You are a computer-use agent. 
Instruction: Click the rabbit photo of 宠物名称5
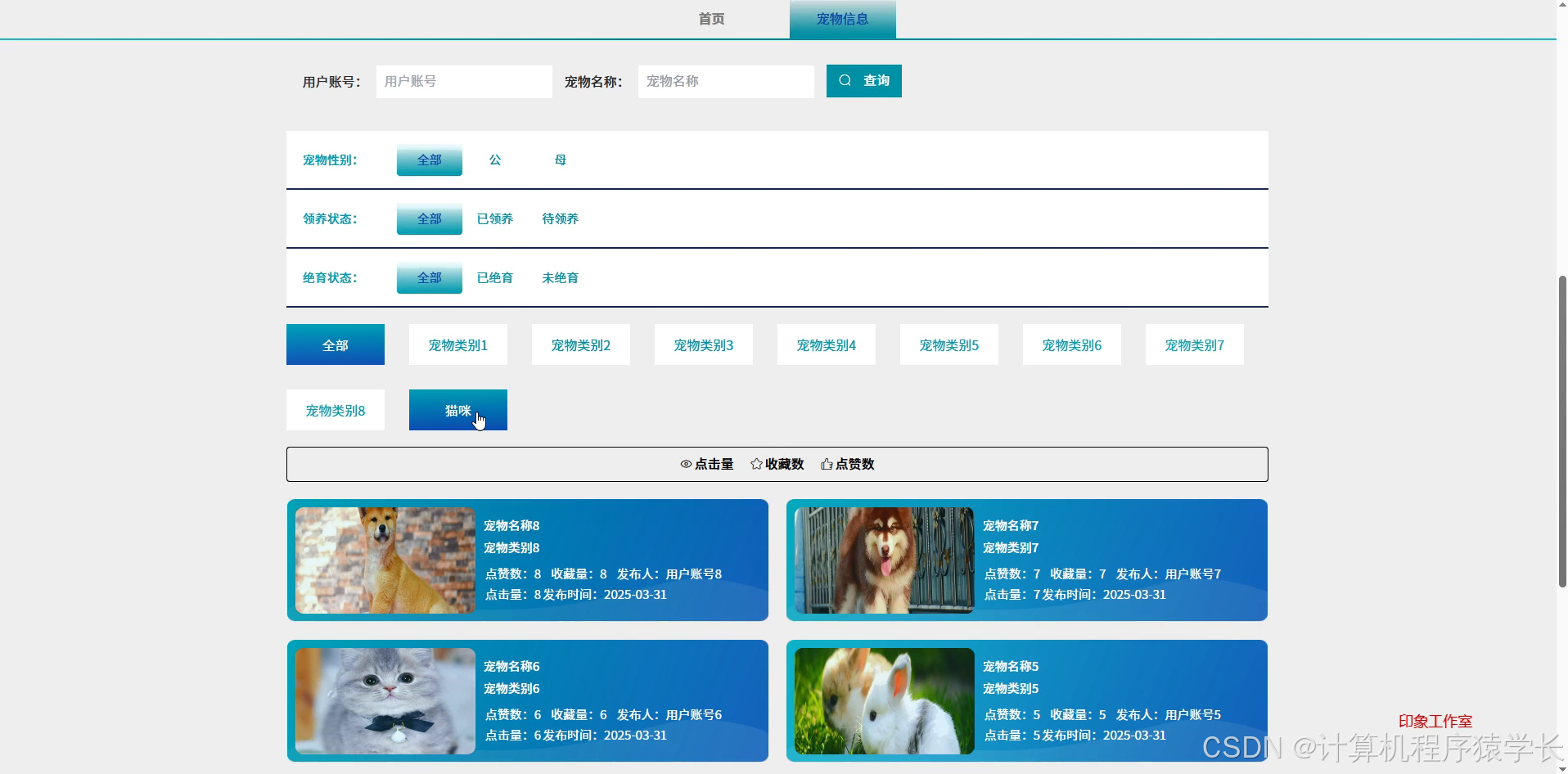pos(883,700)
